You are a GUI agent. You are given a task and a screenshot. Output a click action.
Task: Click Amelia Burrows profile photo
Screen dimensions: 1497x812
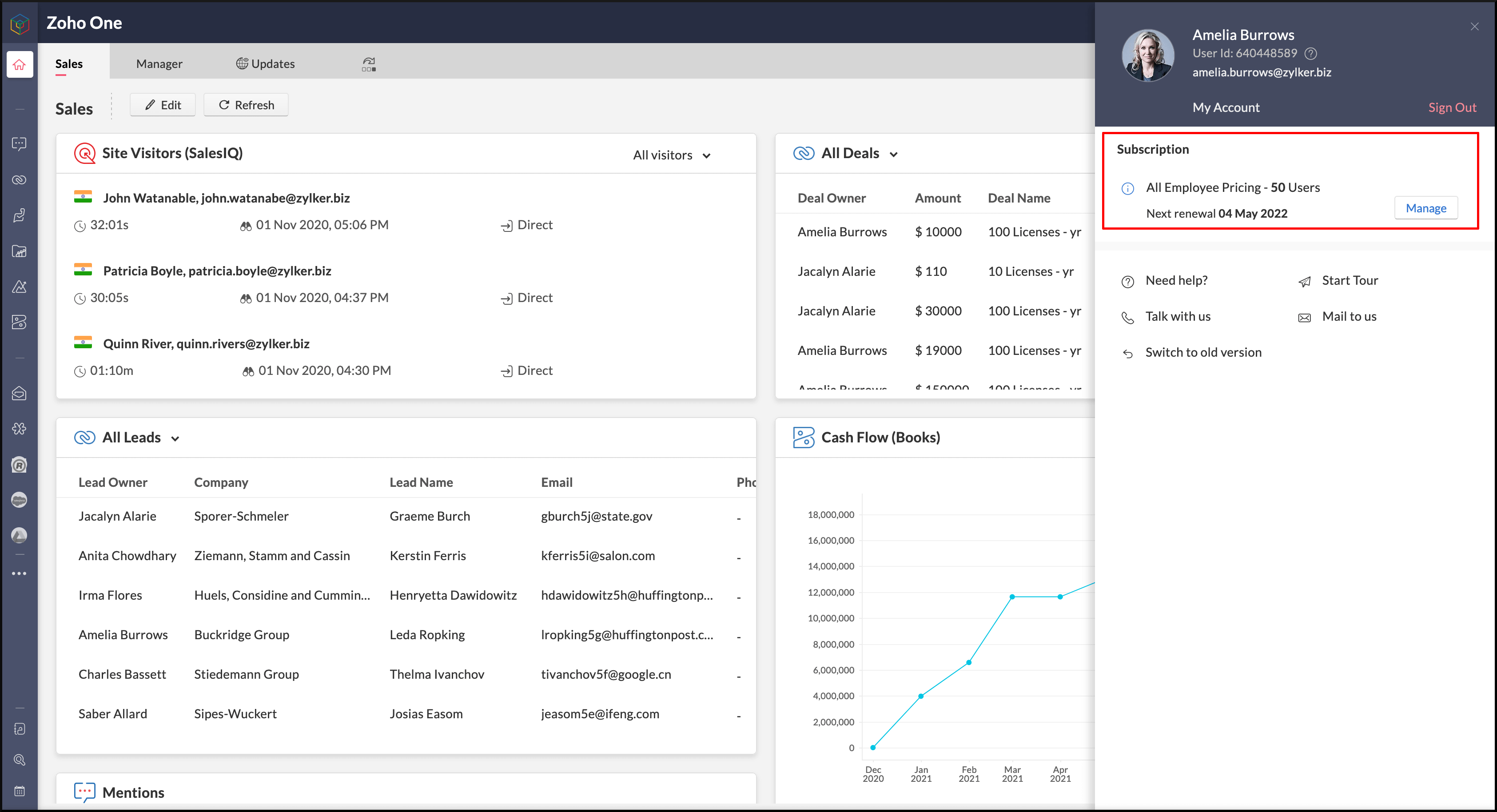(1147, 56)
